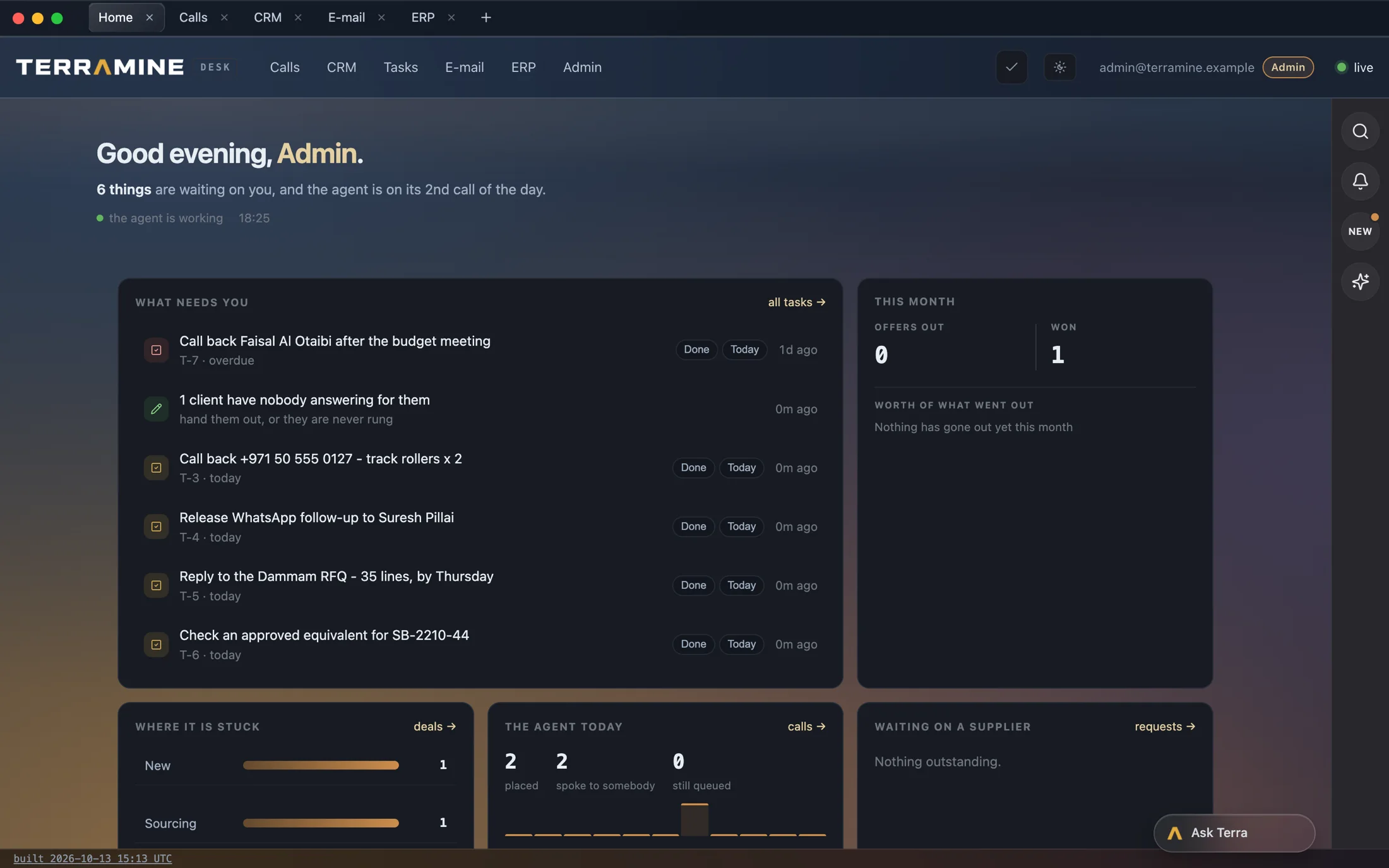The width and height of the screenshot is (1389, 868).
Task: Set SB-2210-44 task to Today
Action: tap(741, 645)
